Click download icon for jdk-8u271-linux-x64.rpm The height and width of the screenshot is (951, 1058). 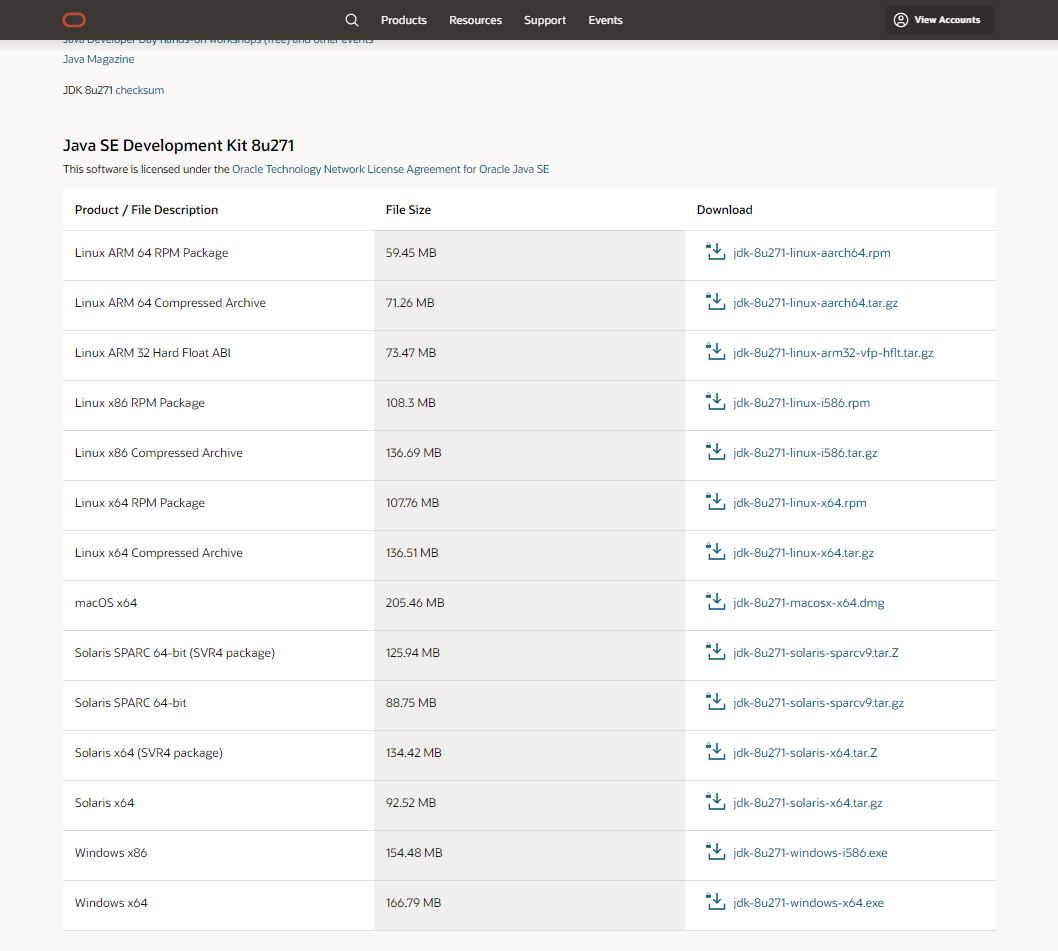[715, 501]
